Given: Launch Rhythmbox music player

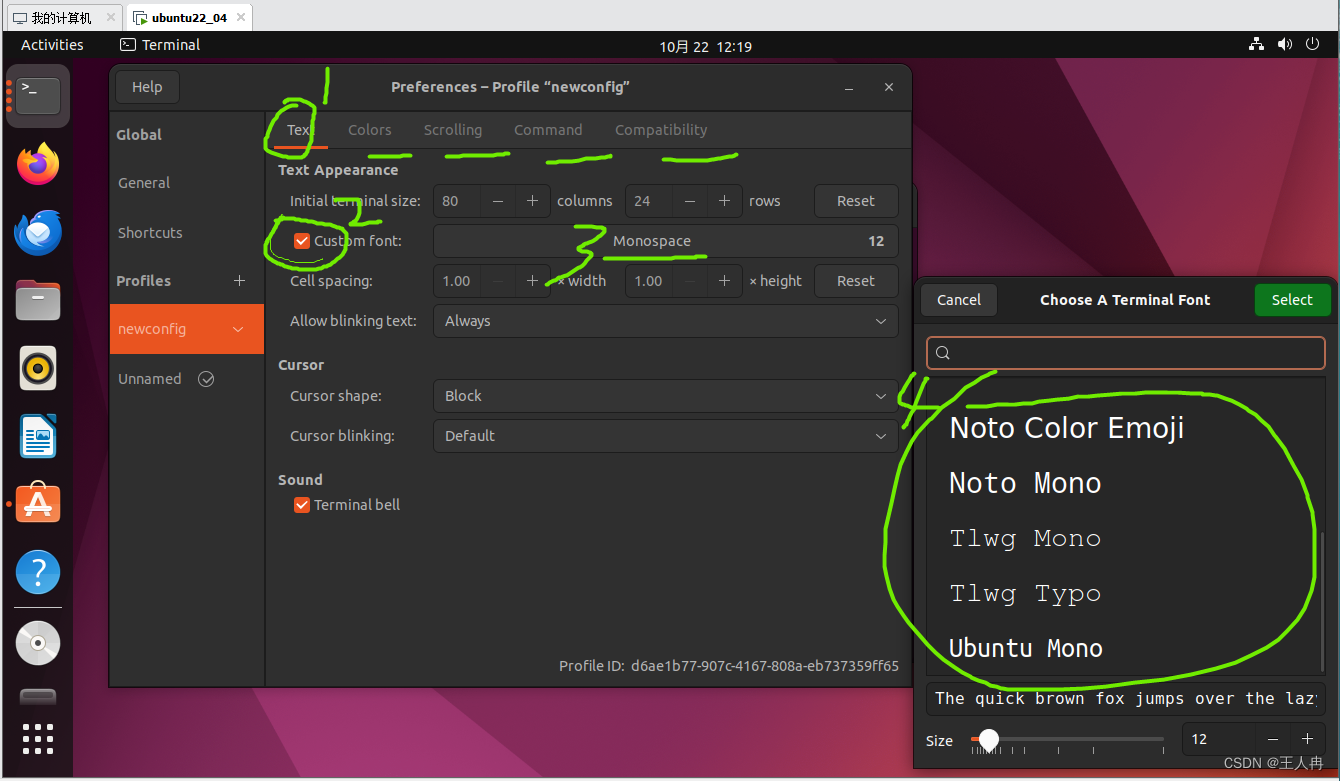Looking at the screenshot, I should click(38, 369).
